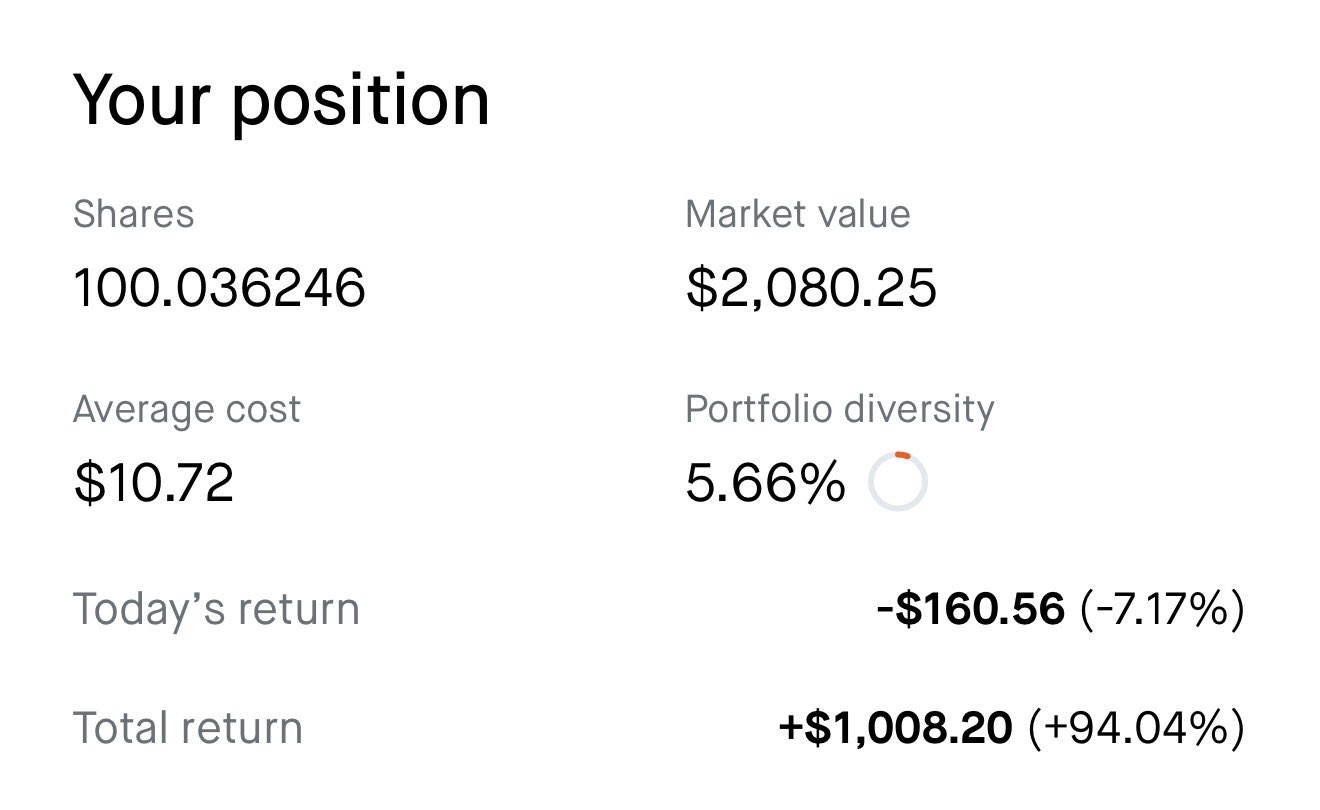The width and height of the screenshot is (1320, 810).
Task: Select the $10.72 average cost value
Action: 154,483
